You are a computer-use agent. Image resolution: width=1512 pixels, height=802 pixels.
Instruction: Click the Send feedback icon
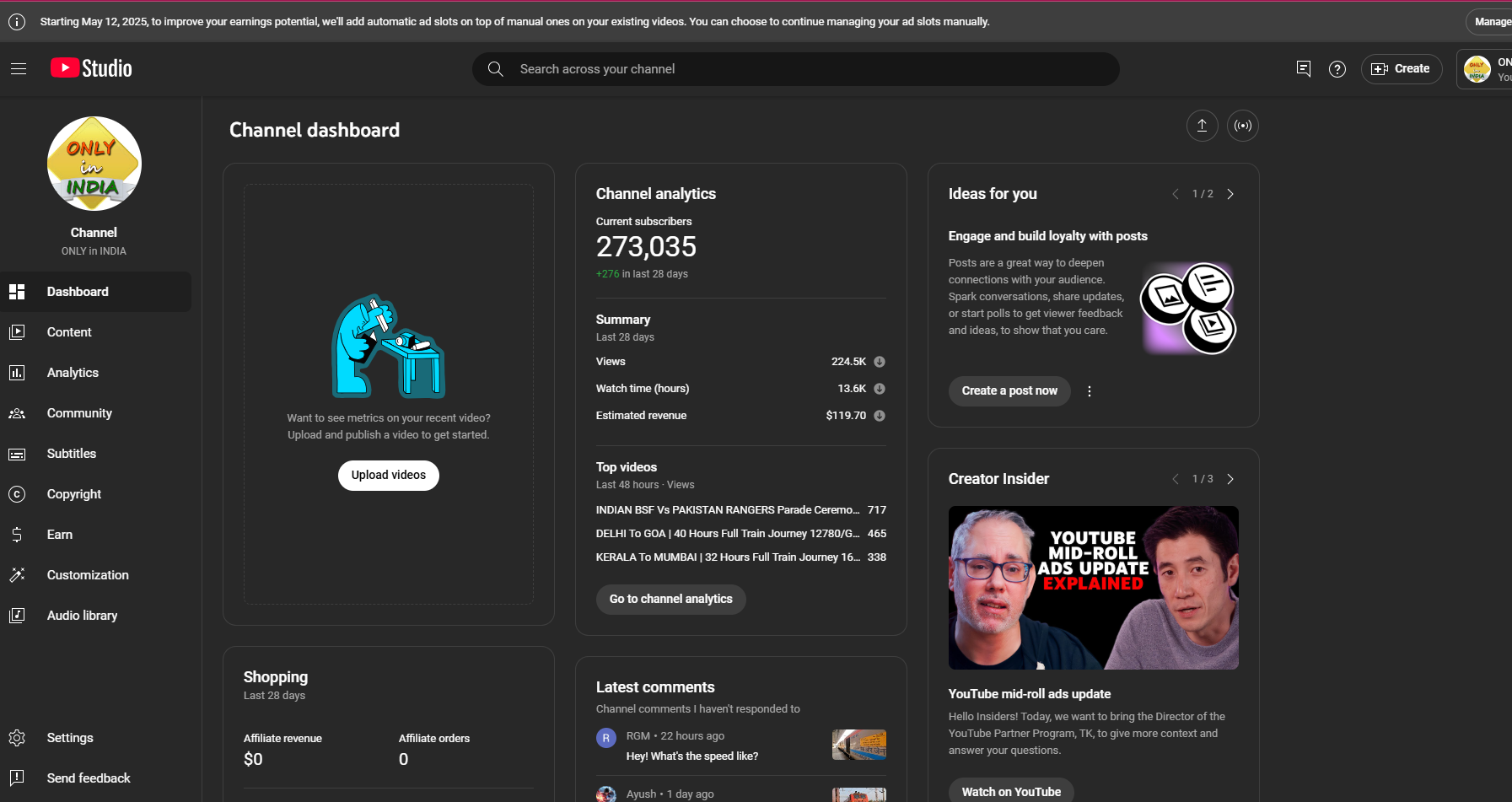click(17, 778)
